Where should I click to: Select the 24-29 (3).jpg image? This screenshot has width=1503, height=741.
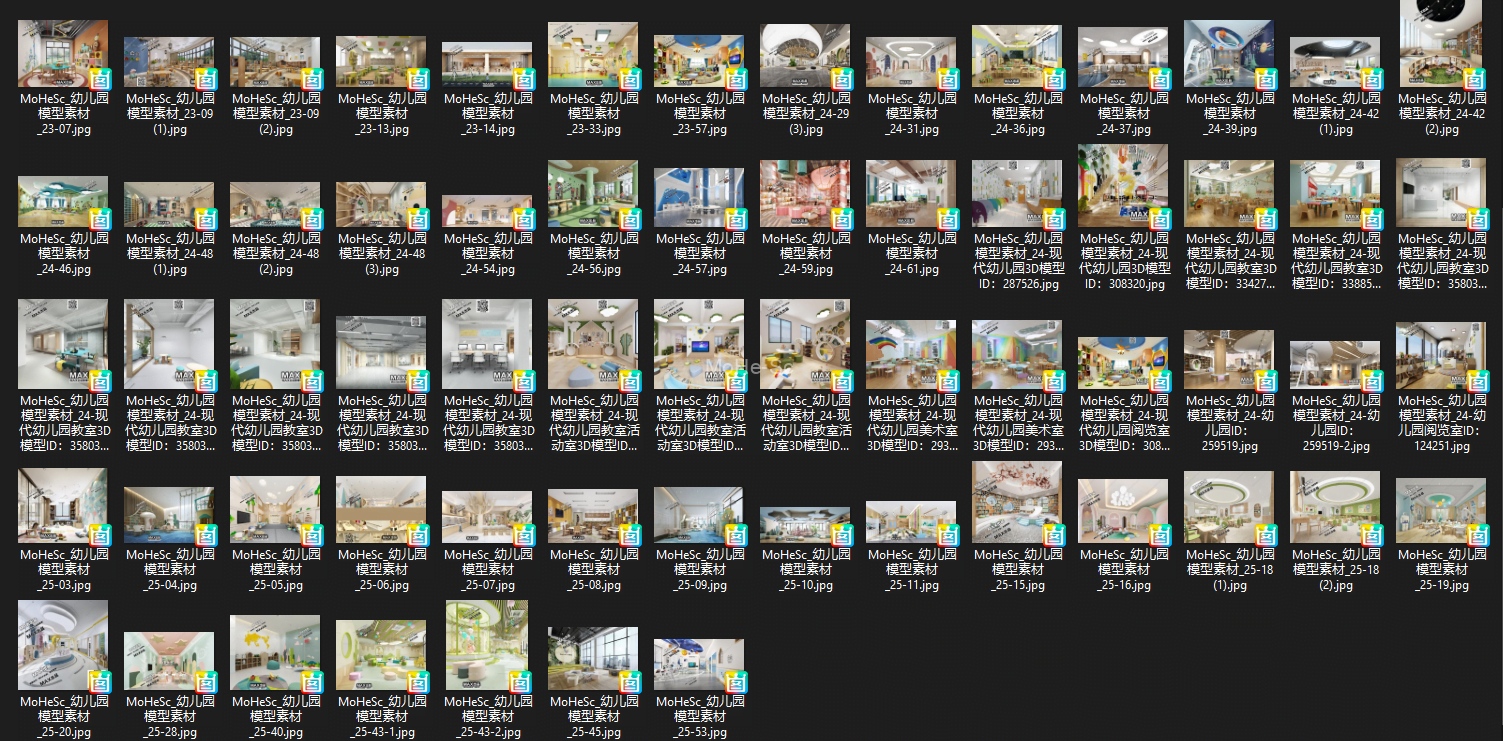pyautogui.click(x=805, y=57)
